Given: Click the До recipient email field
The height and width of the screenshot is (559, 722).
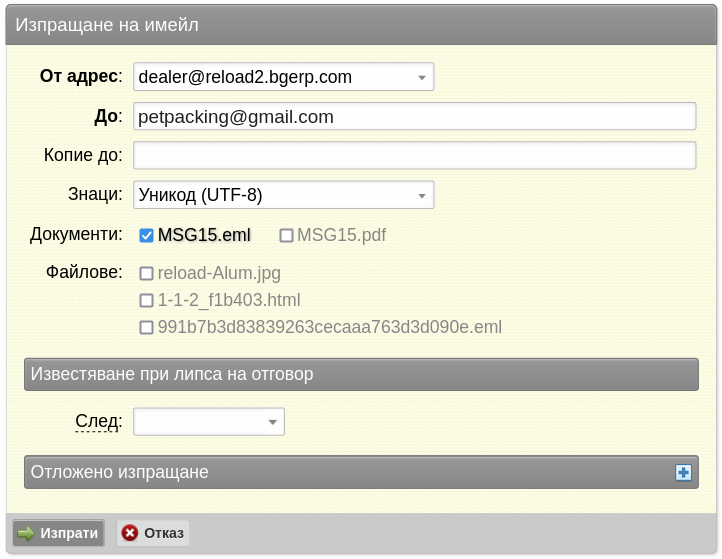Looking at the screenshot, I should tap(414, 116).
